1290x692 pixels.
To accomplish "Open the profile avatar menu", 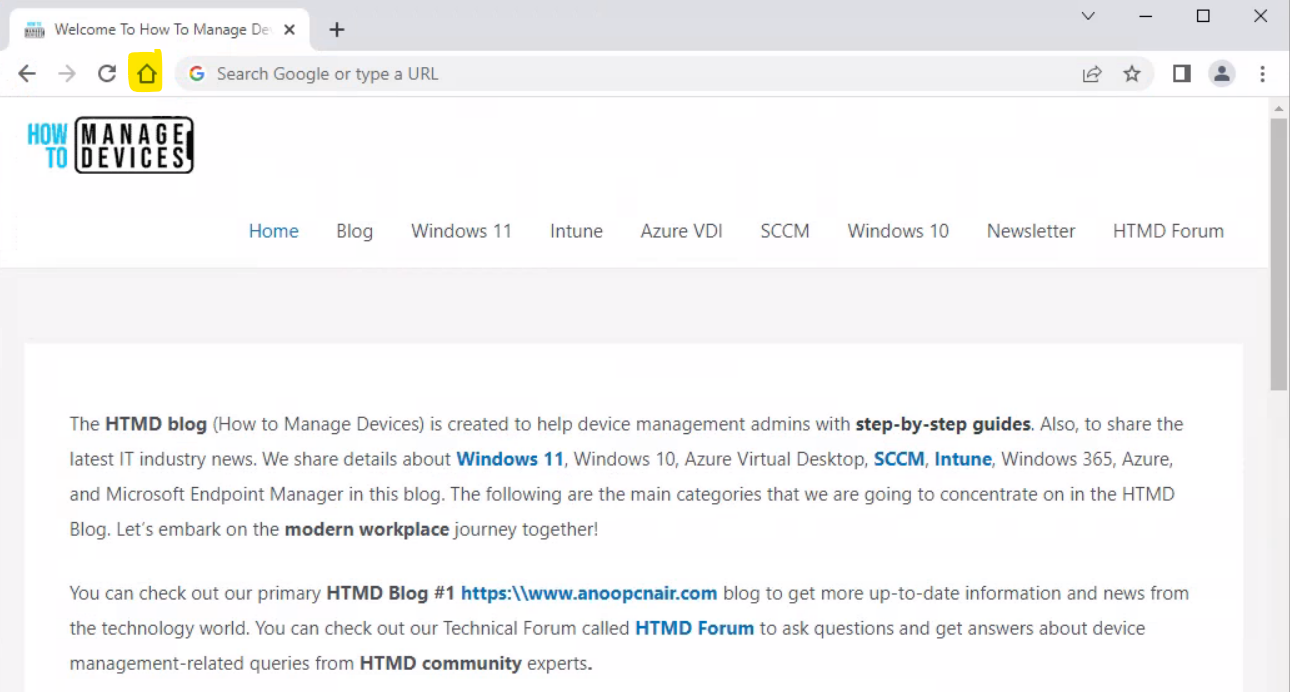I will pos(1222,74).
